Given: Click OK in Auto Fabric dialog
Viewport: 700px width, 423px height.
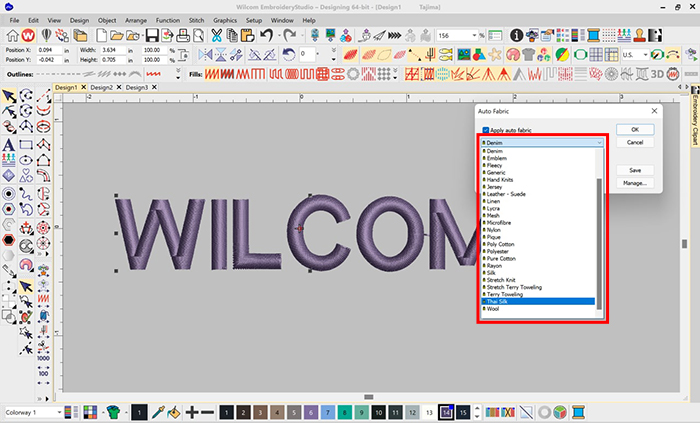Looking at the screenshot, I should (635, 129).
